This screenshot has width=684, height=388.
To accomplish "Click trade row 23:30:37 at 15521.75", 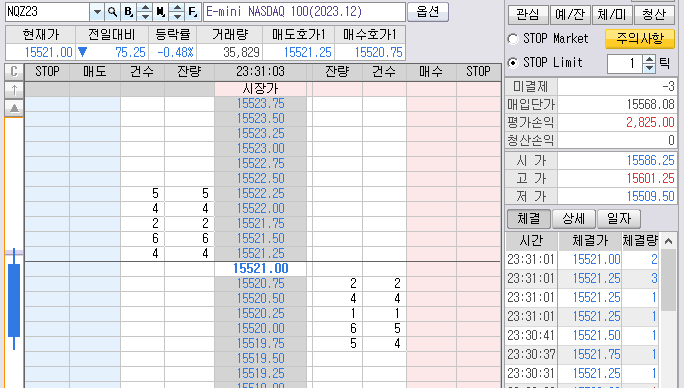I will (x=582, y=354).
